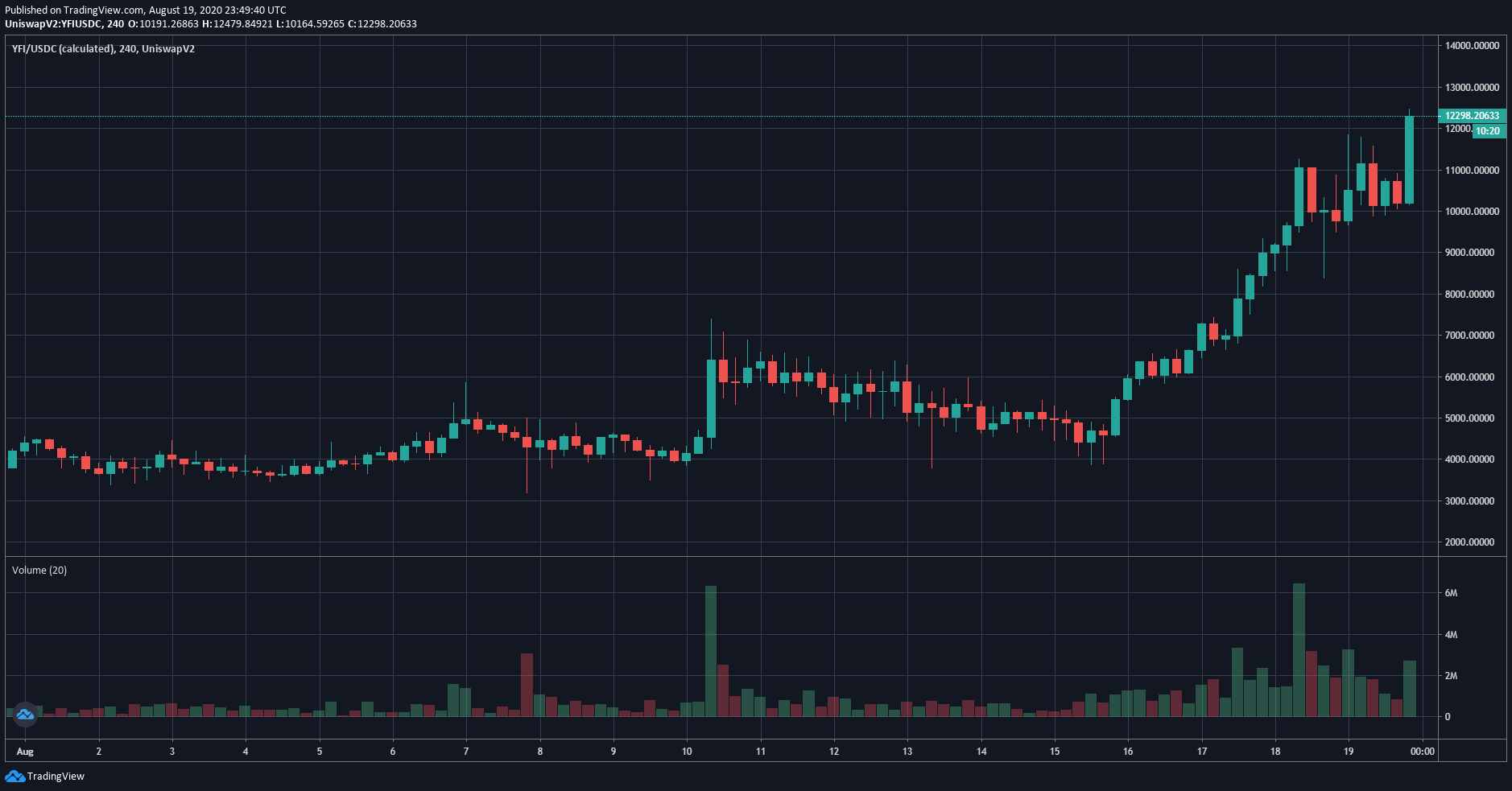Click the 6M volume axis label
Screen dimensions: 1512x791
coord(1451,593)
